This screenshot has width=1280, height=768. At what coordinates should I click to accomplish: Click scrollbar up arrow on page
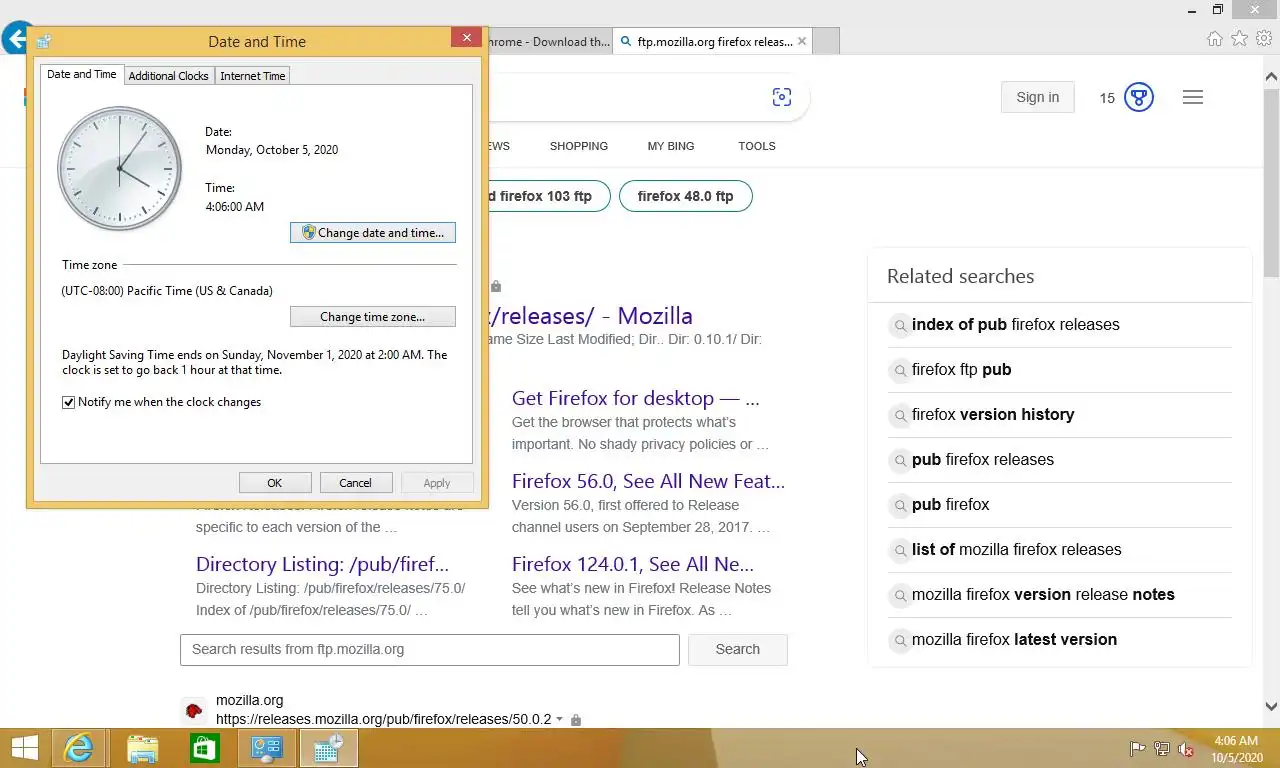click(1271, 76)
